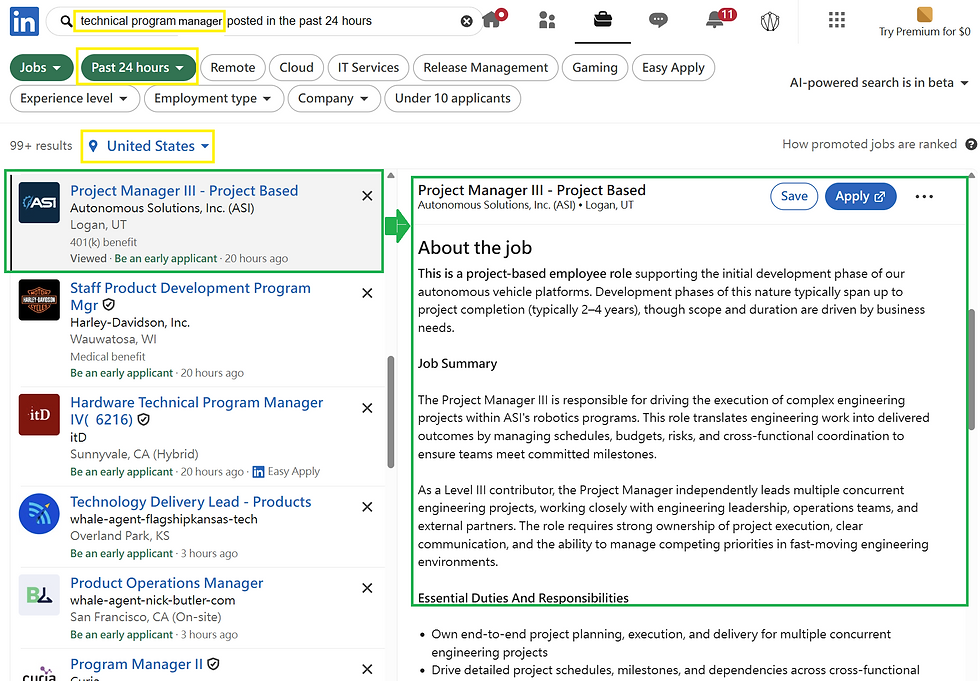Expand Experience level filter
Viewport: 980px width, 681px height.
(74, 99)
